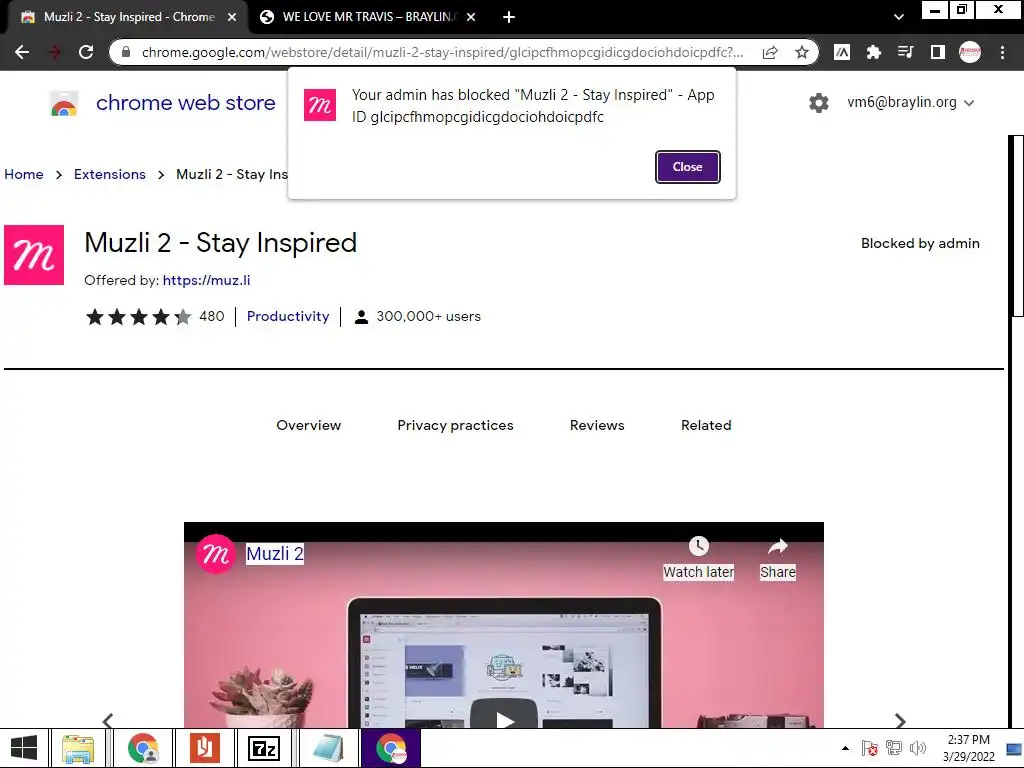
Task: Click the volume icon in system tray
Action: 918,748
